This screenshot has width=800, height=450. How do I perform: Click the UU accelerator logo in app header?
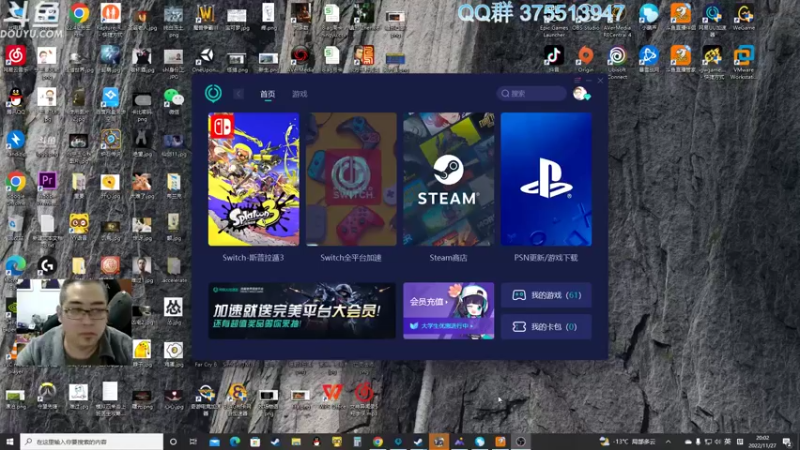213,93
